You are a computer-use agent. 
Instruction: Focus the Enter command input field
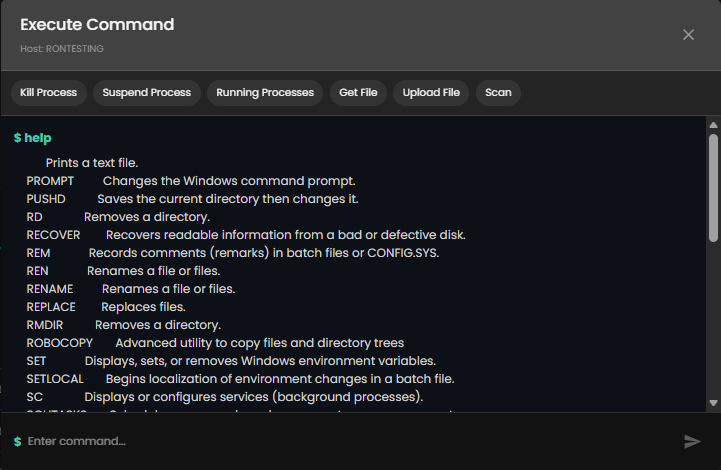tap(340, 441)
